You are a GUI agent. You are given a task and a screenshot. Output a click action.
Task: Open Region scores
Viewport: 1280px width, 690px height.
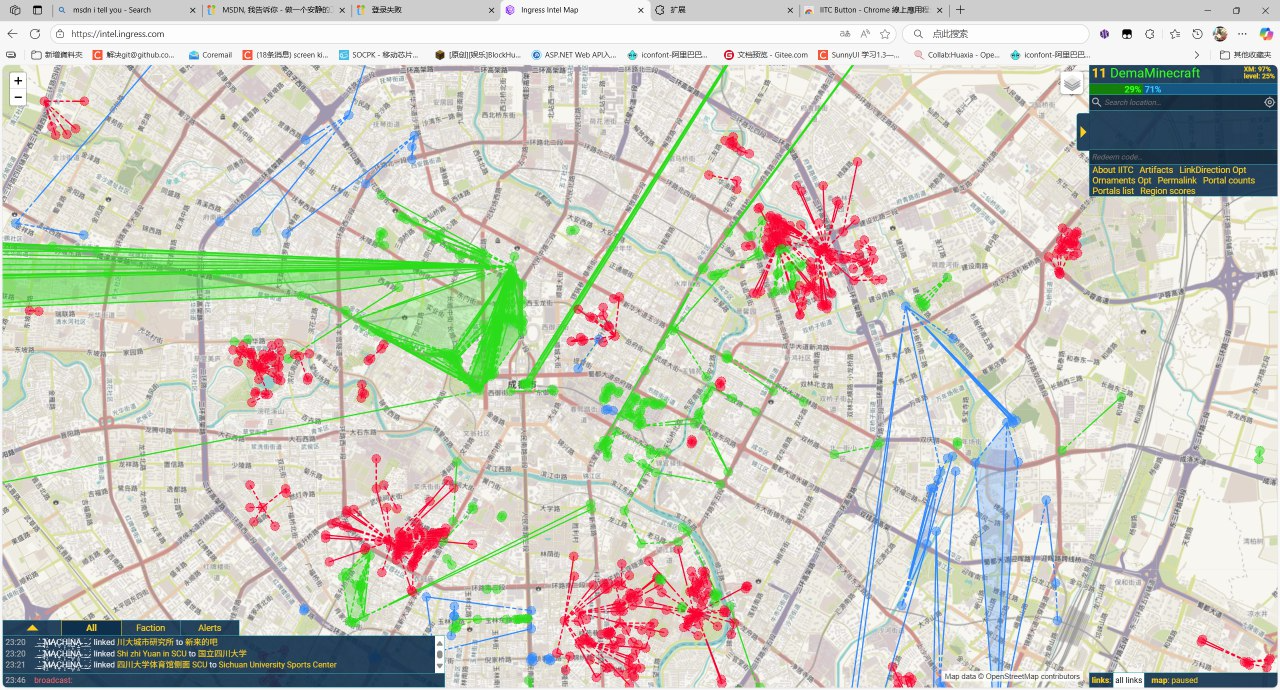click(x=1168, y=190)
